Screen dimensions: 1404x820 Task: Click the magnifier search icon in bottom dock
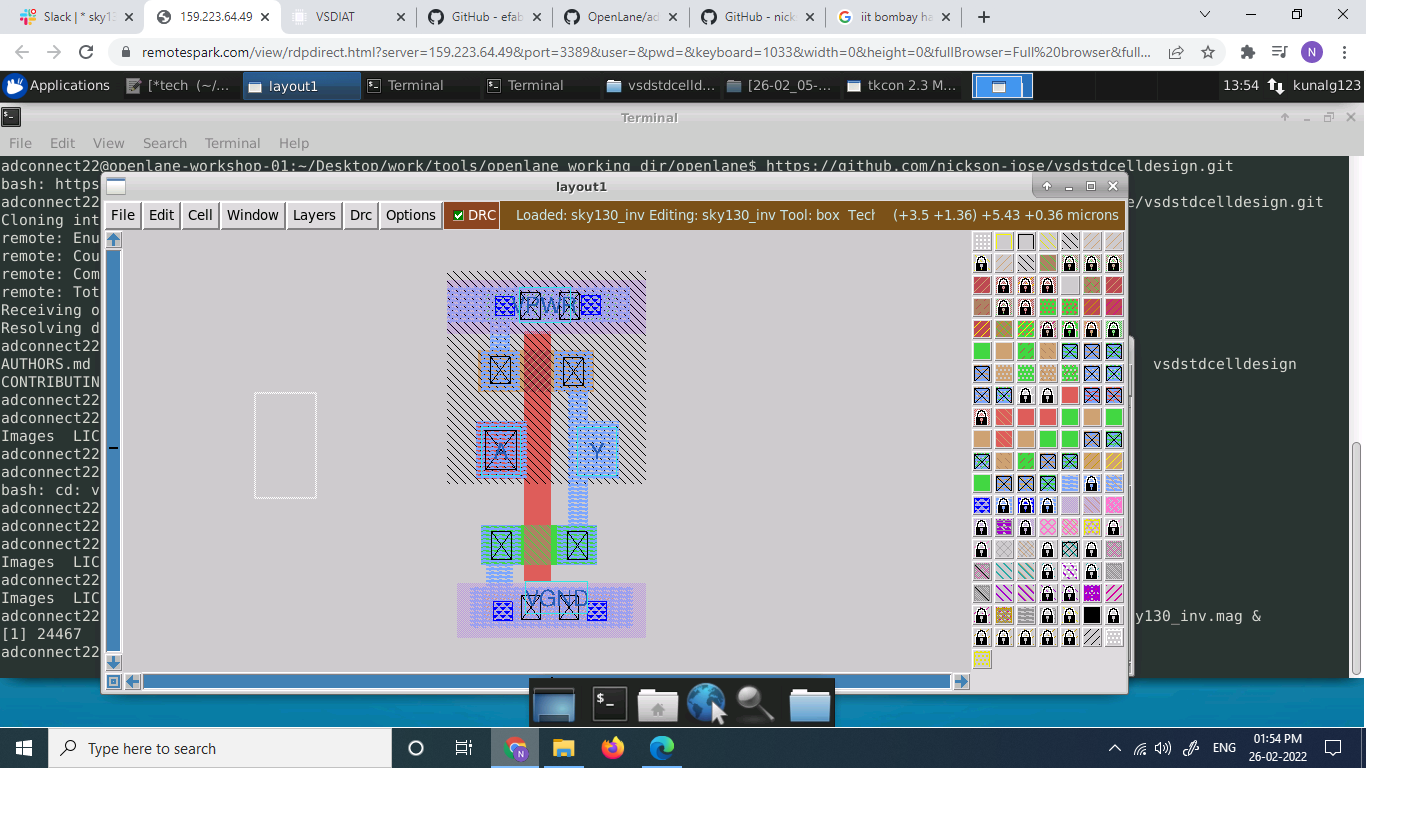click(x=756, y=704)
